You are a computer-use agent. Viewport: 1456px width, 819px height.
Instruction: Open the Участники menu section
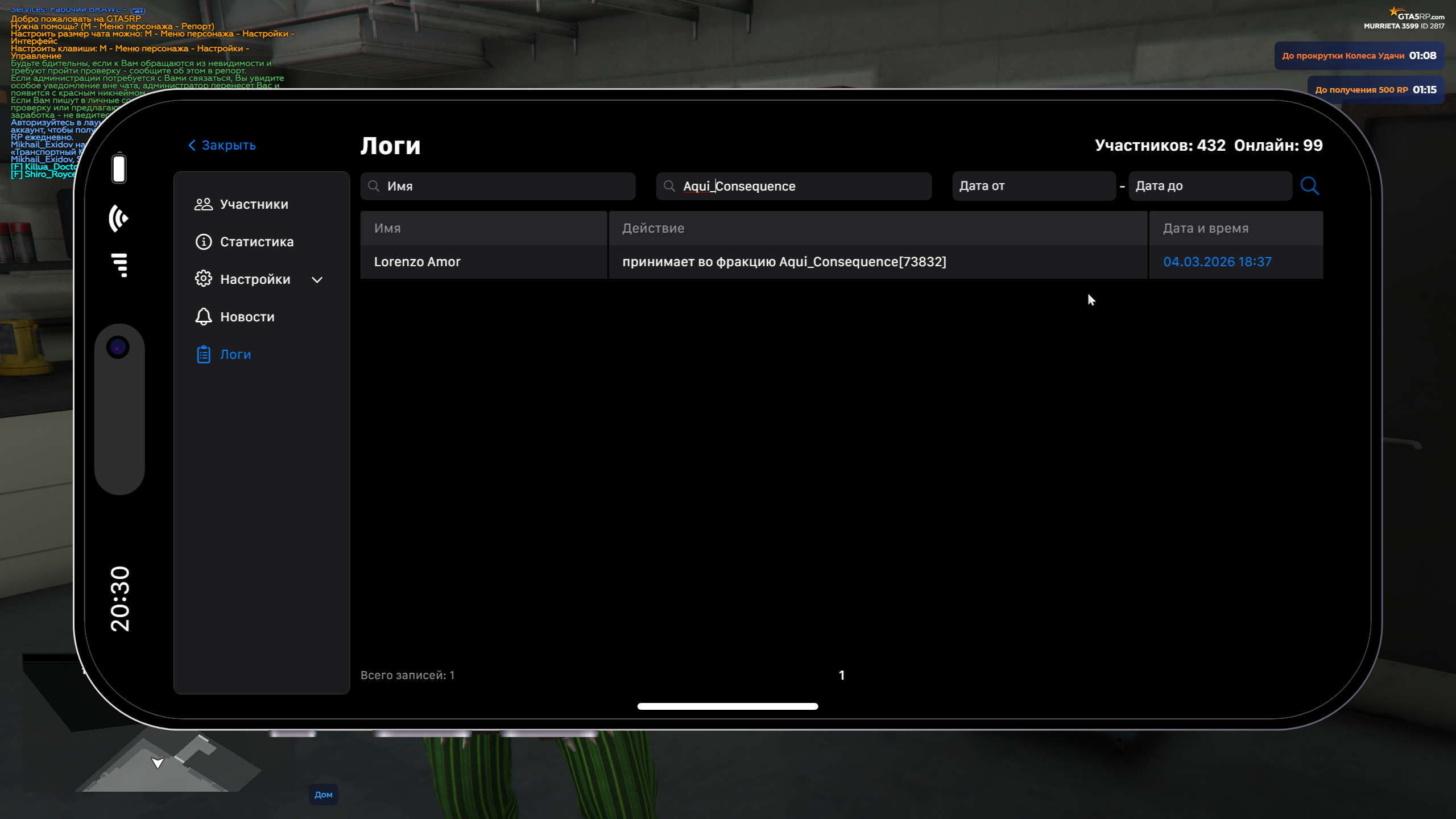[x=254, y=204]
